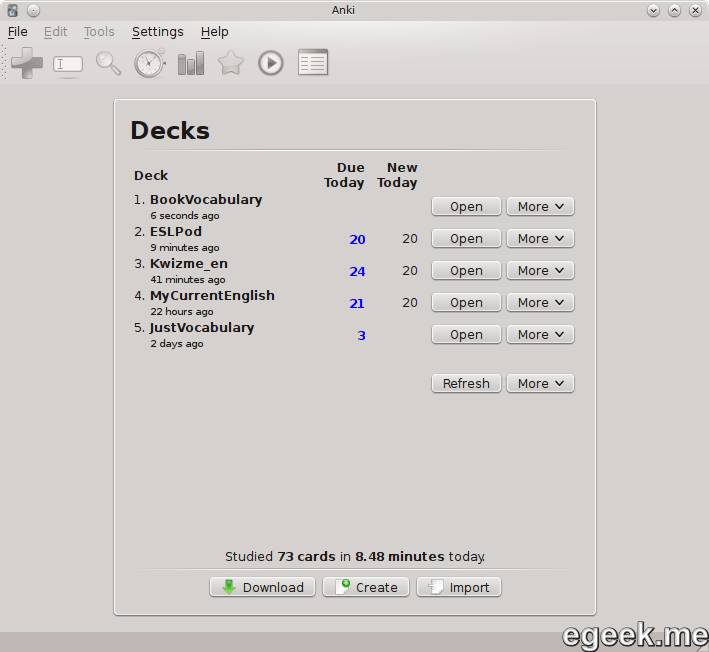Click the Download button
The height and width of the screenshot is (652, 709).
pos(262,587)
